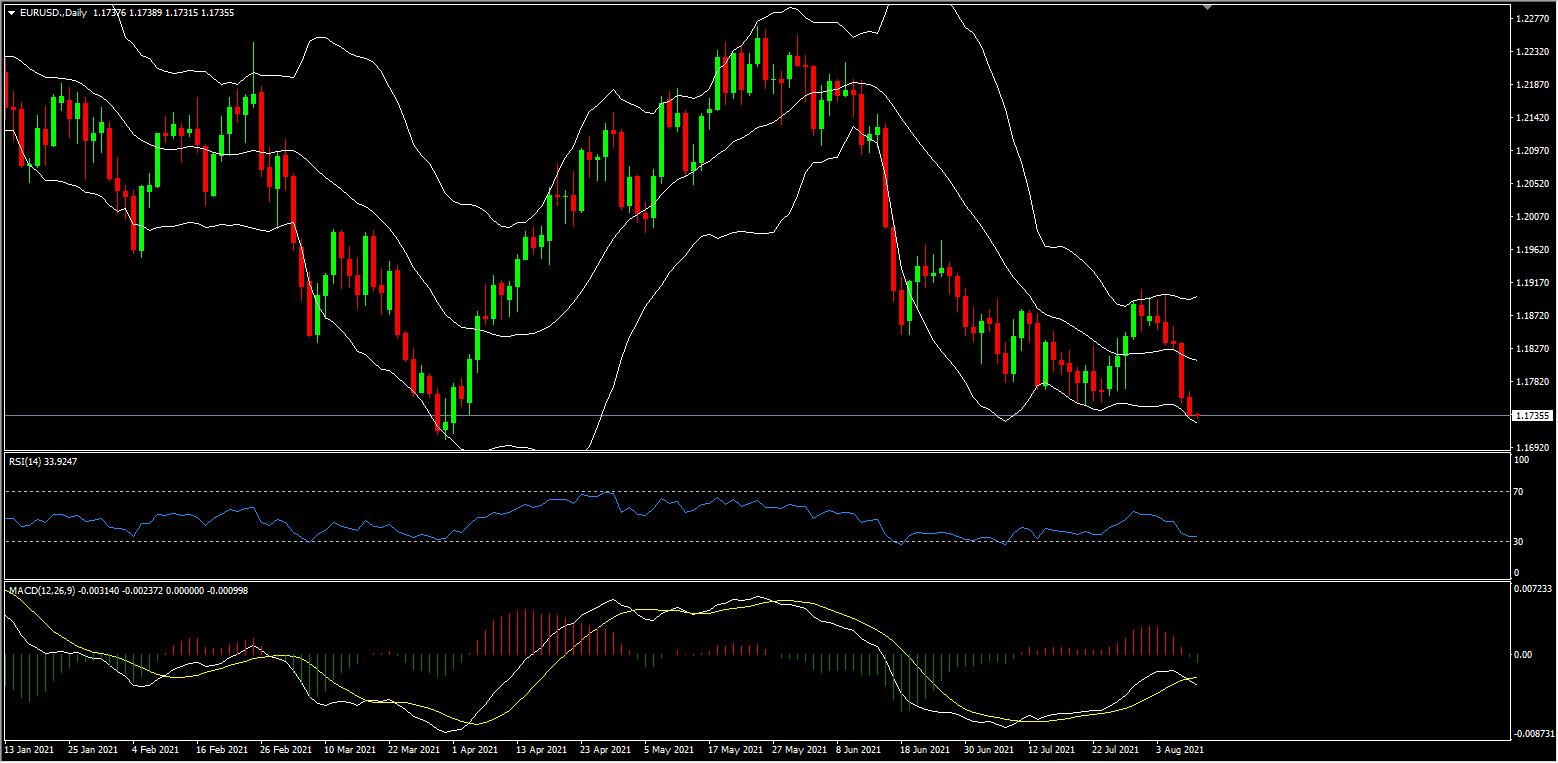Click the 8 Jun 2021 date on timeline
This screenshot has width=1558, height=763.
tap(858, 749)
